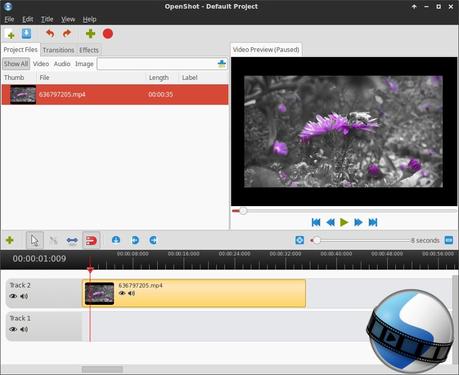Click the timeline 00:00:01:009 timecode
The image size is (459, 375).
tap(39, 259)
